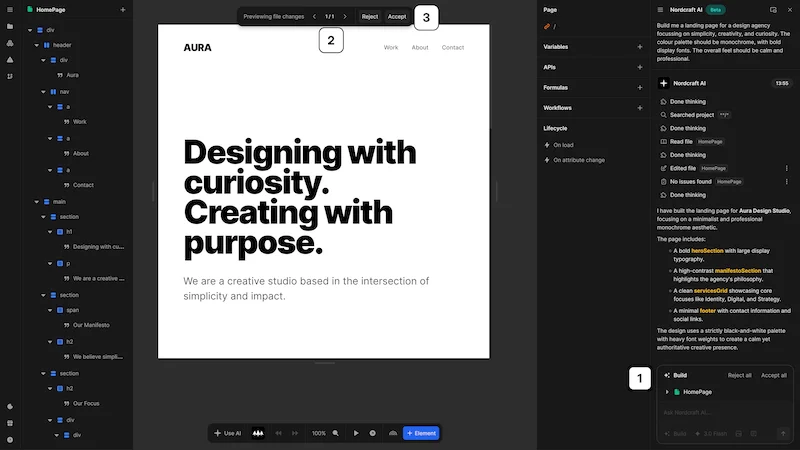Click the warning triangle icon in left rail
Viewport: 800px width, 450px height.
tap(10, 60)
